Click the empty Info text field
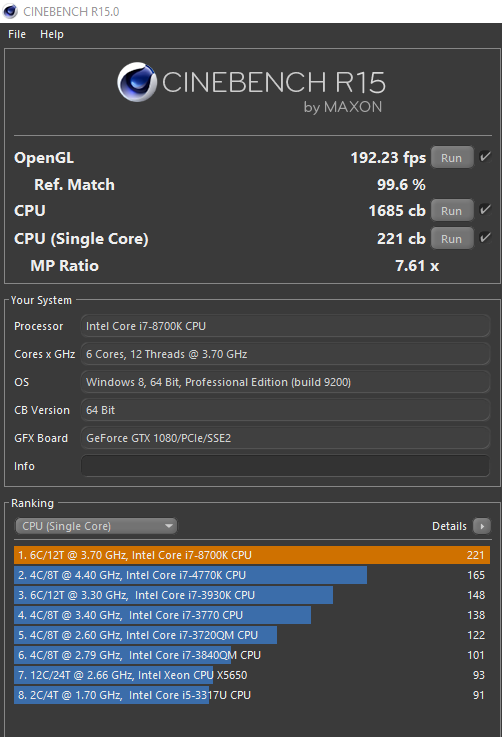This screenshot has height=737, width=502. (x=285, y=466)
